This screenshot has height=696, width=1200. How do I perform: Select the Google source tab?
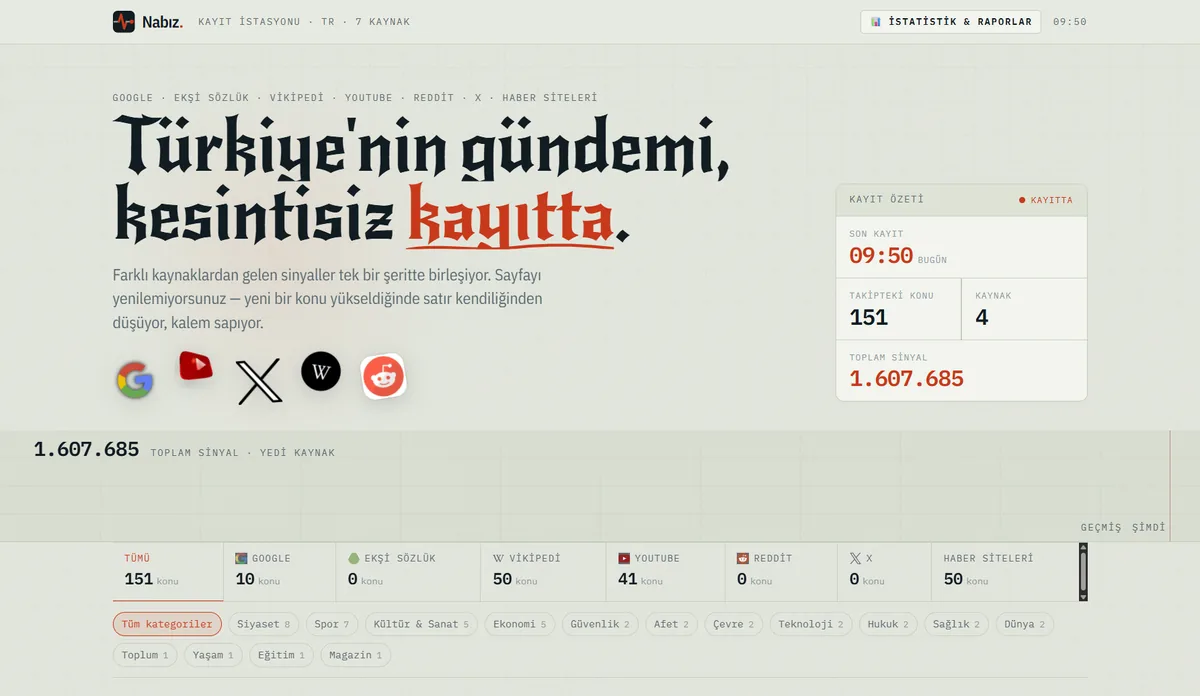(x=280, y=571)
